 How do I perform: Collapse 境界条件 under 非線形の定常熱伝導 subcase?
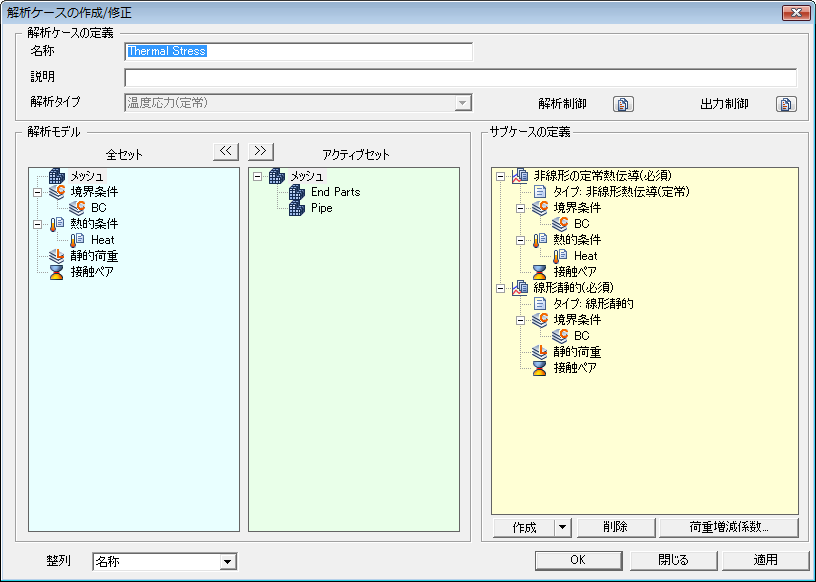pyautogui.click(x=520, y=208)
